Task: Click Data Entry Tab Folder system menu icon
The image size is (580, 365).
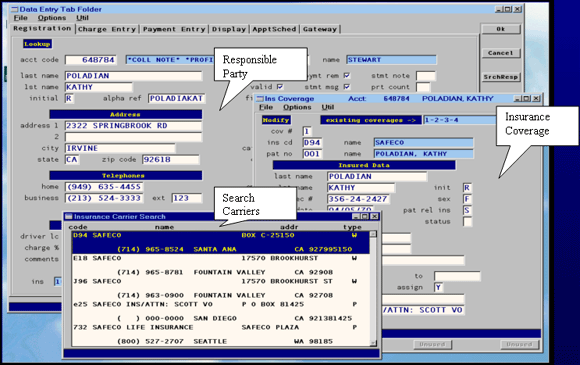Action: click(x=15, y=9)
